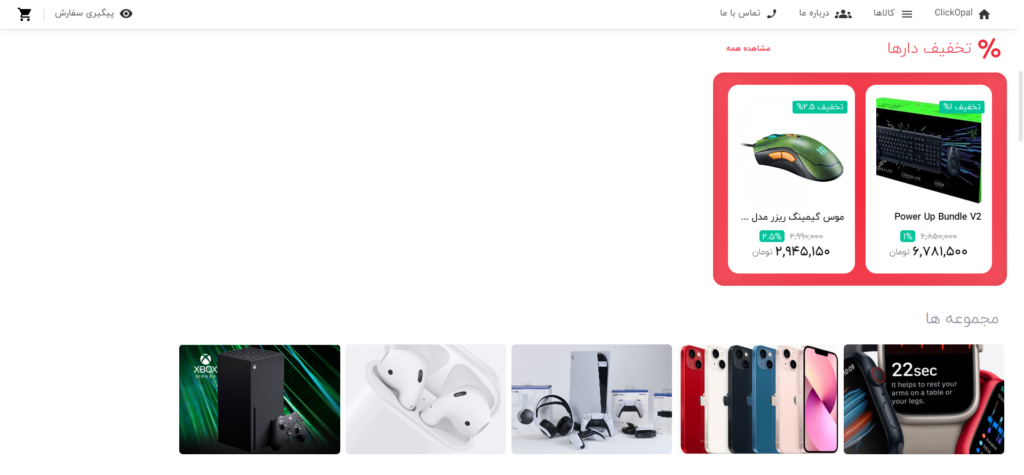The image size is (1024, 475).
Task: Click the green تخفیف ۱٪ badge on keyboard box
Action: [961, 106]
